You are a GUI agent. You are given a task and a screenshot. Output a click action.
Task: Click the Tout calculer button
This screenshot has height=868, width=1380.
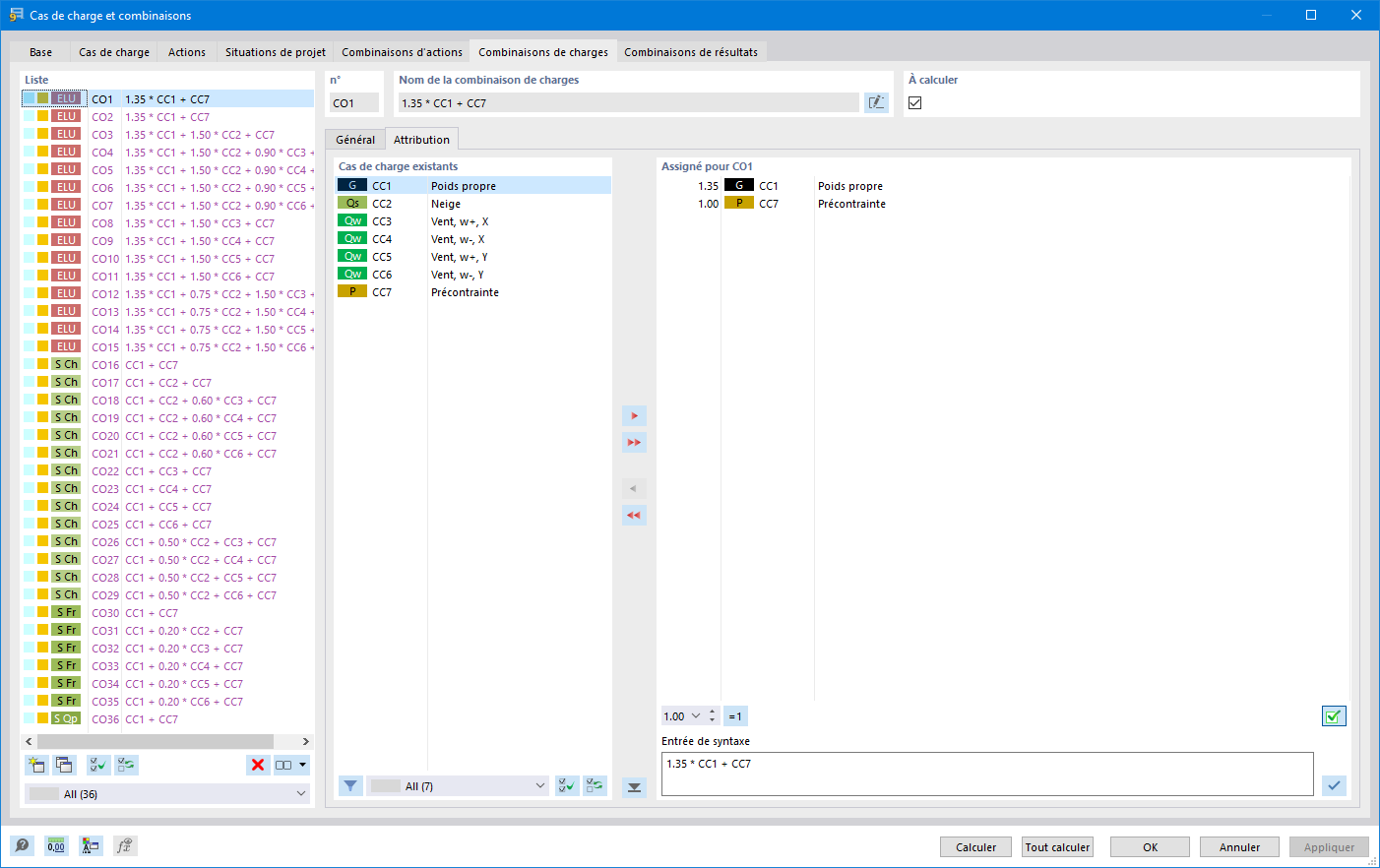click(x=1058, y=847)
